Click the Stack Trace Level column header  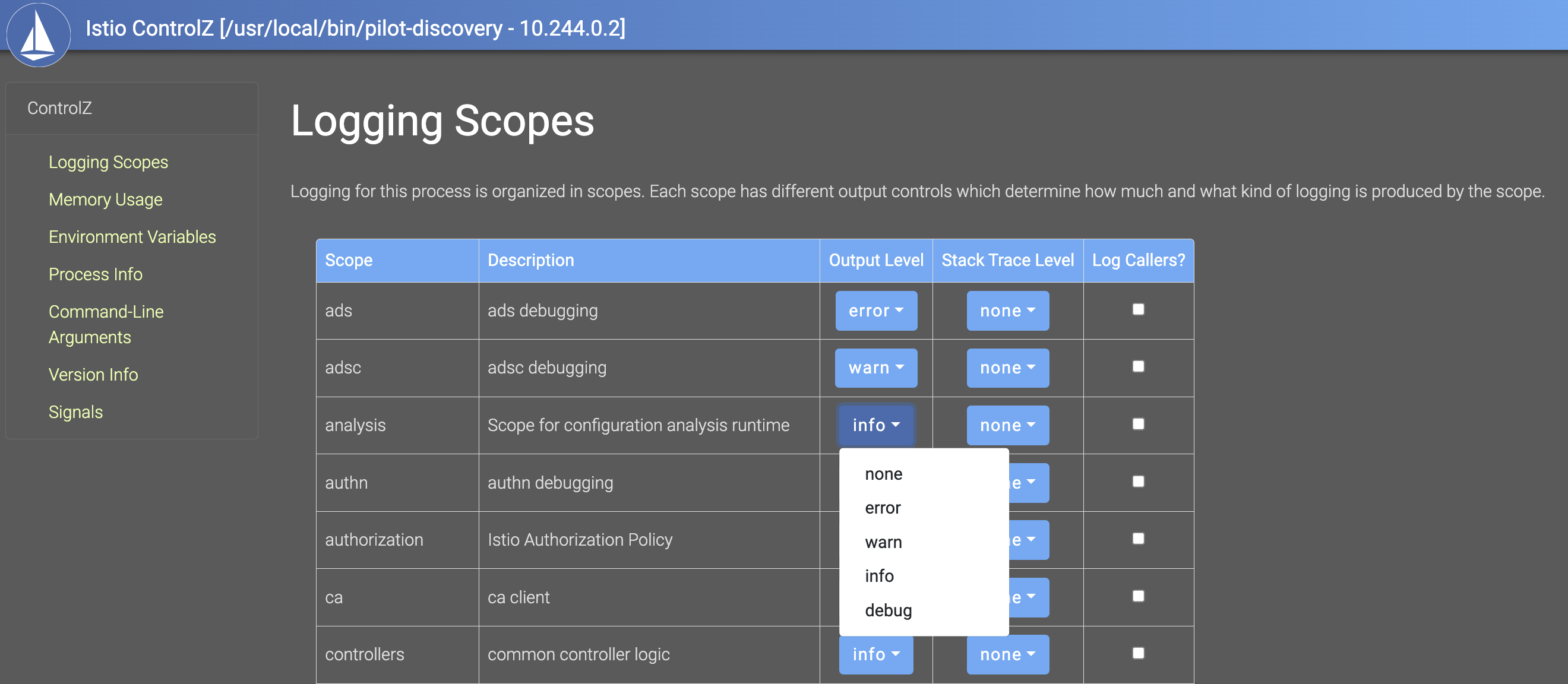click(x=1007, y=261)
